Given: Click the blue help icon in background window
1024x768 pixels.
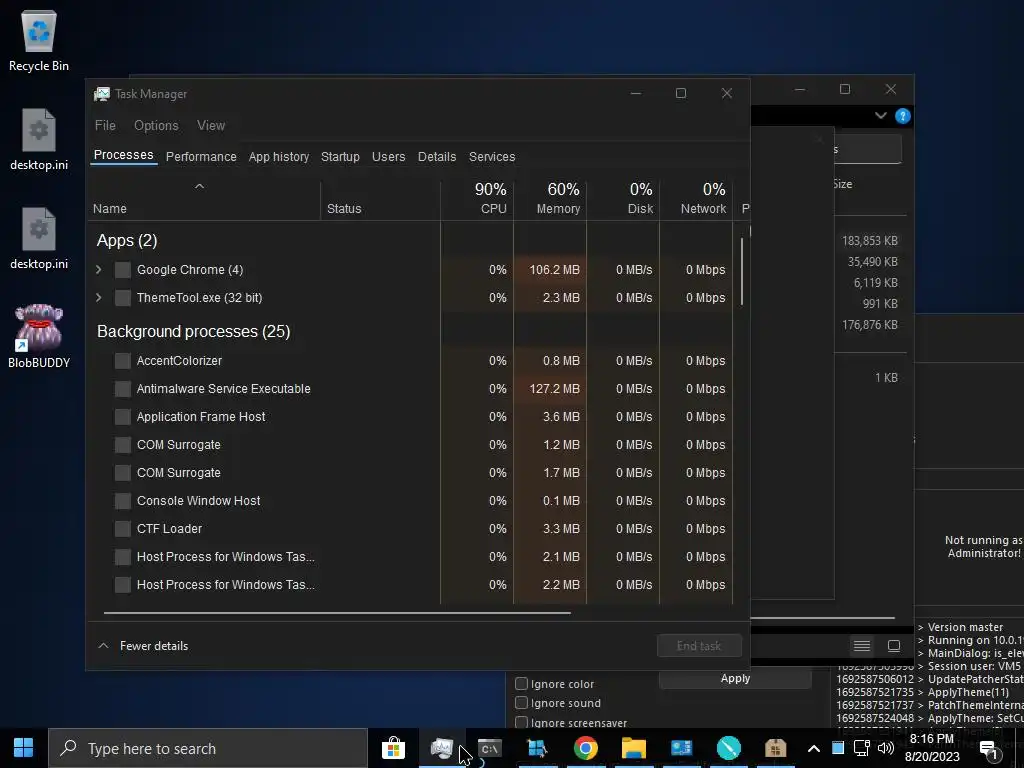Looking at the screenshot, I should tap(903, 116).
